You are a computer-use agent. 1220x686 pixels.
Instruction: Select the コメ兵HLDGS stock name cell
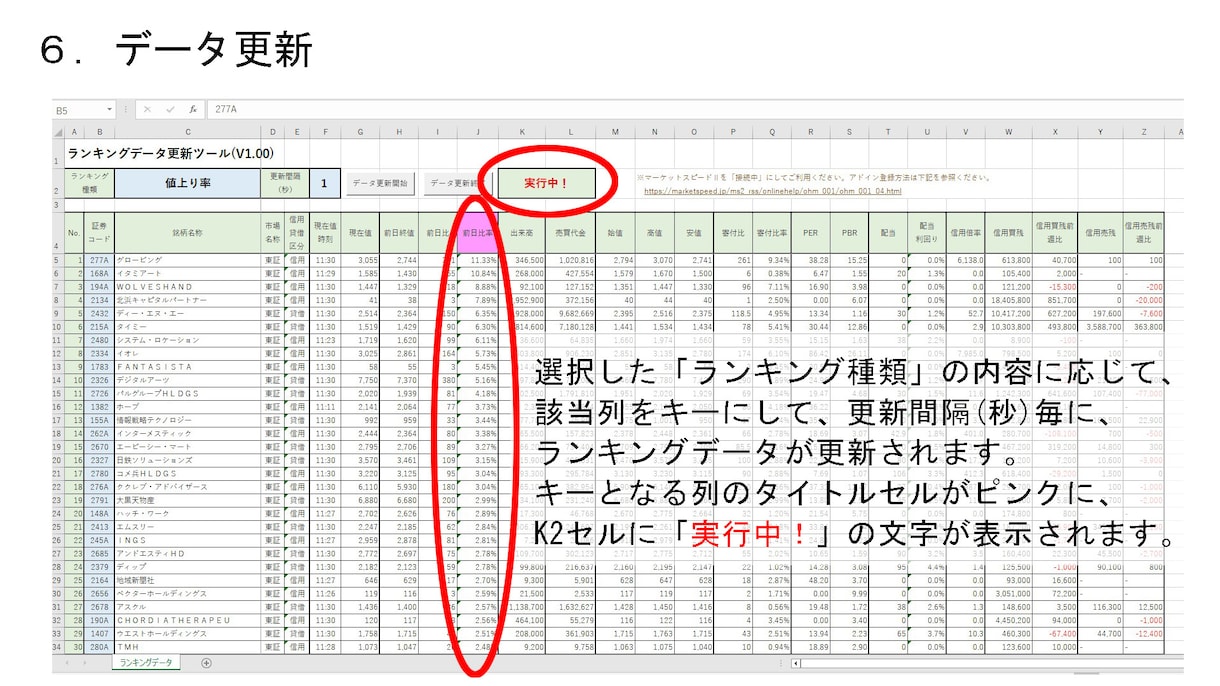pos(188,474)
